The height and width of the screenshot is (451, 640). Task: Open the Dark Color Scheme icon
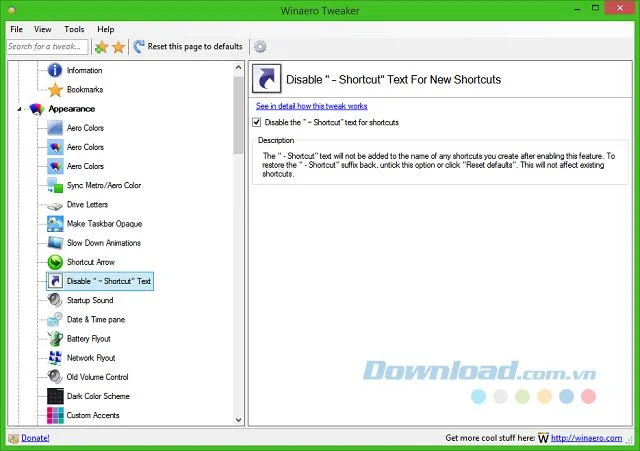coord(55,396)
